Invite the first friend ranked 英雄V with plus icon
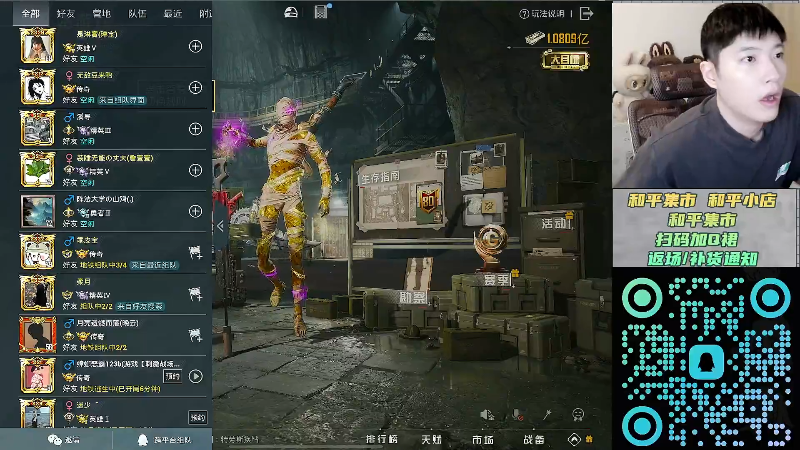 195,46
